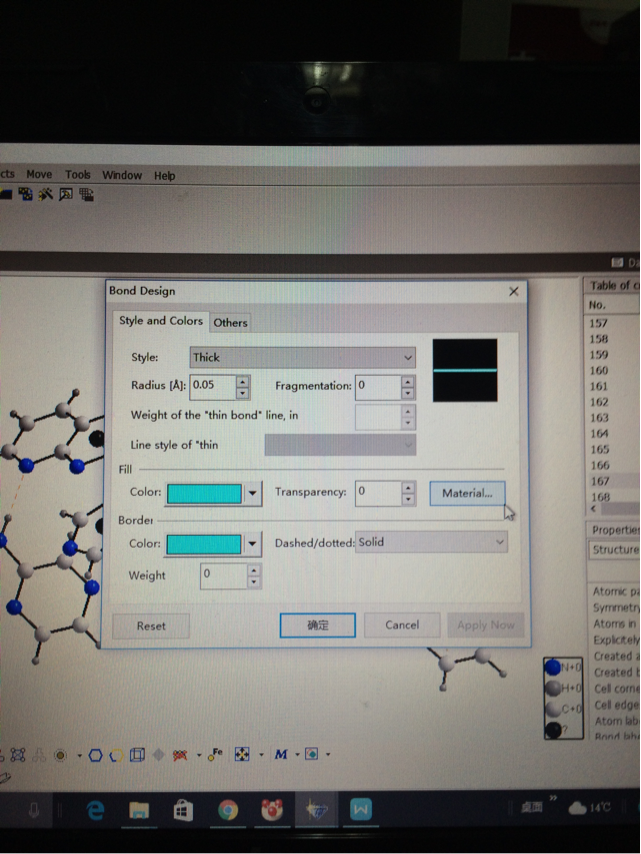
Task: Increase Fragmentation with its up spinner arrow
Action: 407,381
